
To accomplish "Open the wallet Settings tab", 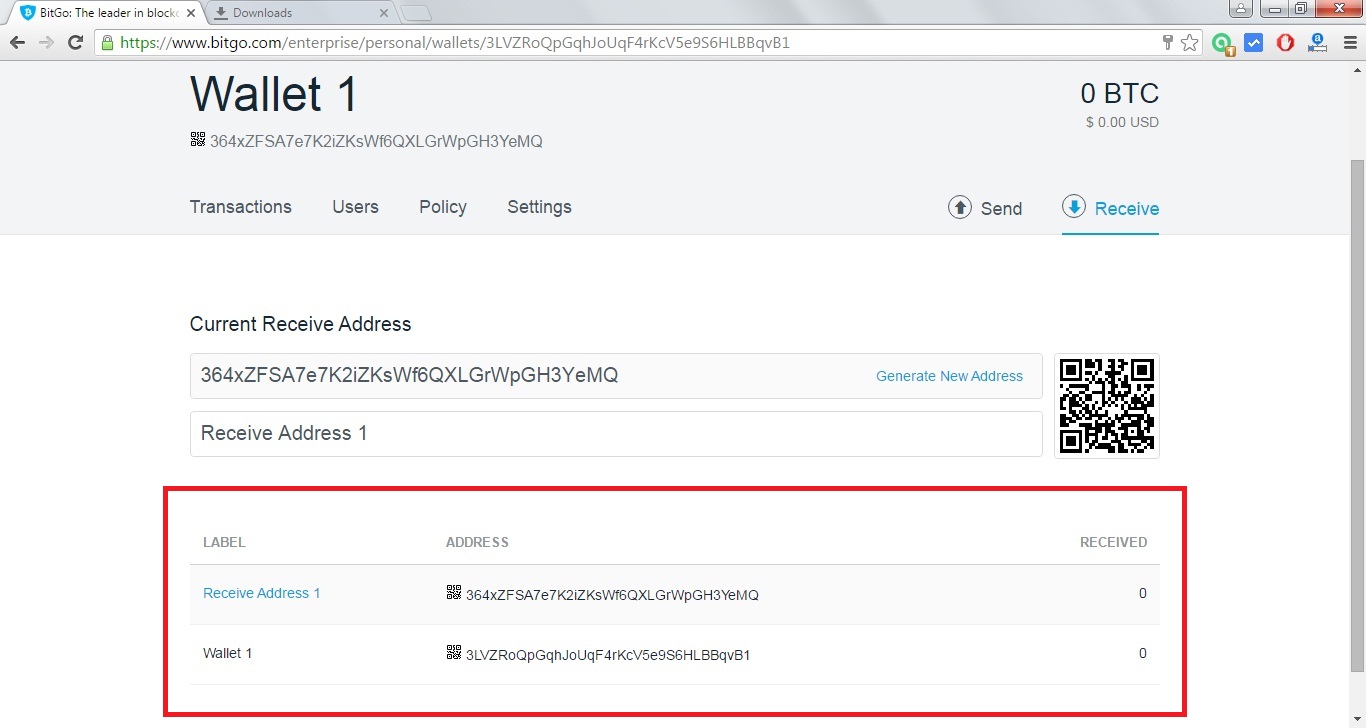I will pos(539,207).
